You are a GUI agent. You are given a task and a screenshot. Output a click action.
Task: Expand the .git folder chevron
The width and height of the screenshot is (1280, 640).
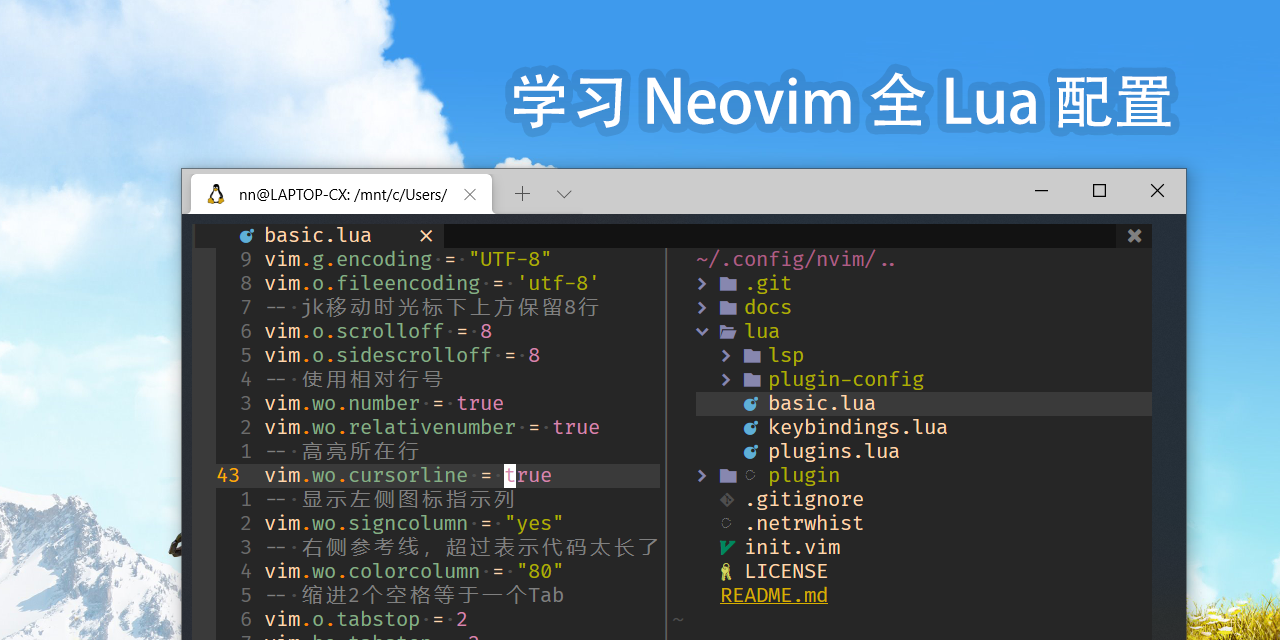(702, 284)
